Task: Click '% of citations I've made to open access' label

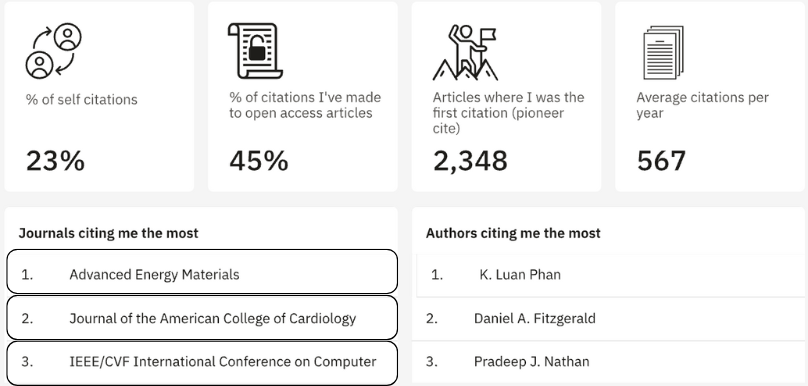Action: [305, 105]
